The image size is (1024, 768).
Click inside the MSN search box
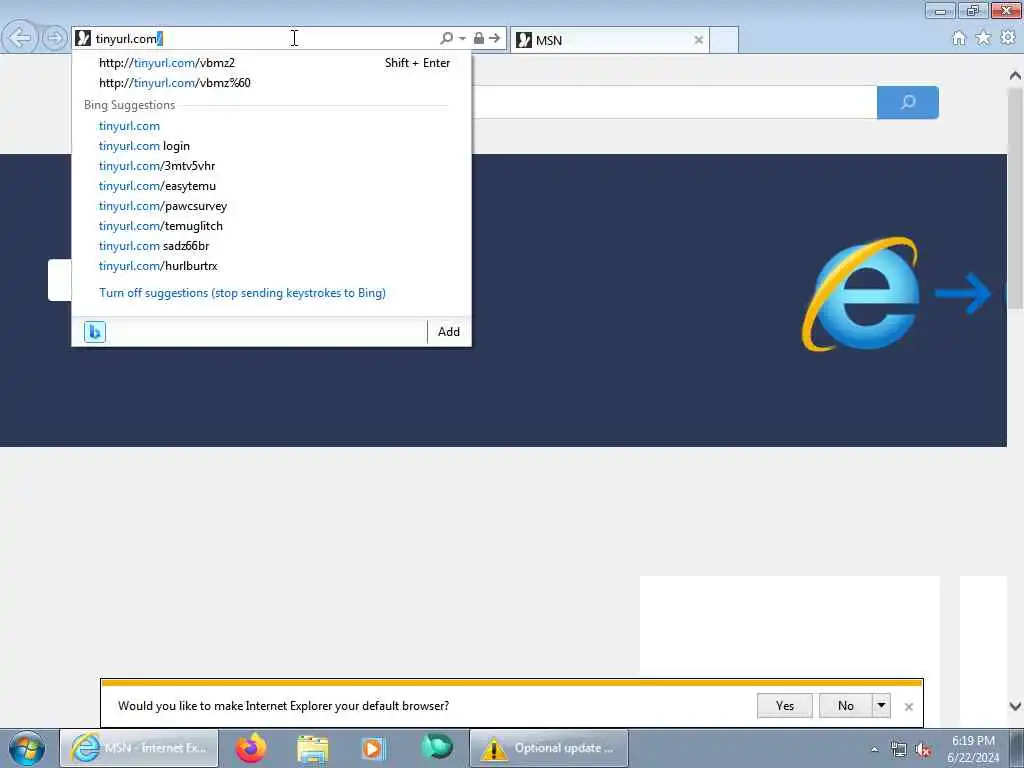674,102
